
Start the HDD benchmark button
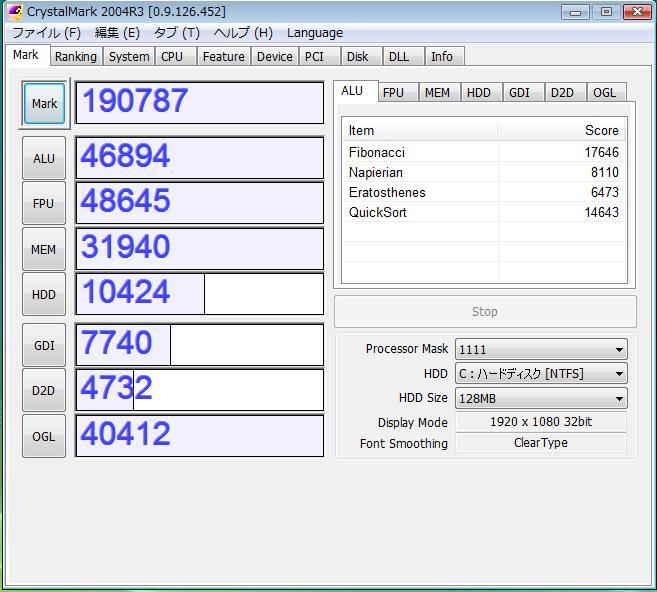click(44, 294)
